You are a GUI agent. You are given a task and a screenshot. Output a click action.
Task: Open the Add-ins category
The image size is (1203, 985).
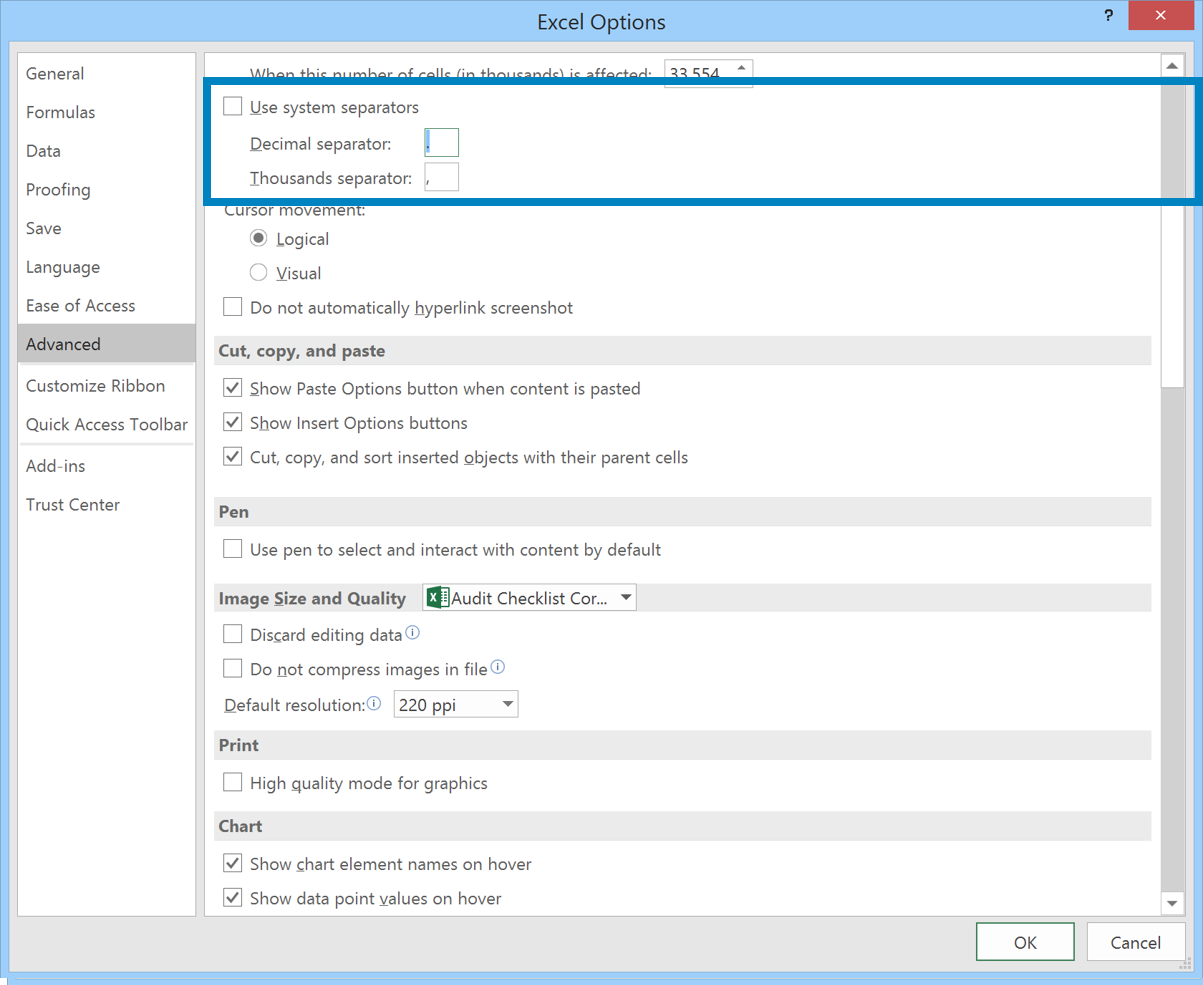click(106, 466)
